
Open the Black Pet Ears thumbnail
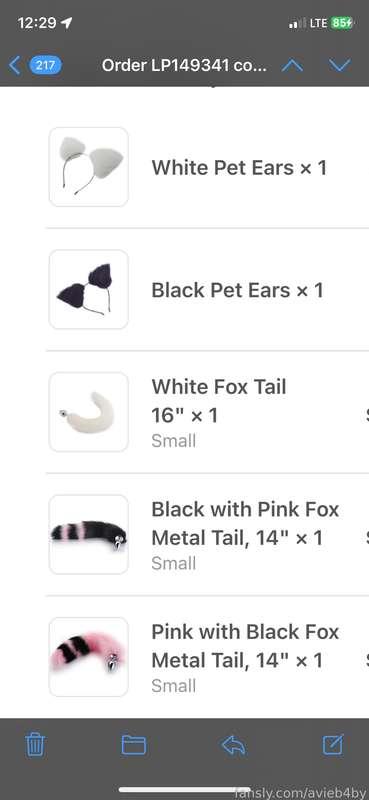click(x=89, y=289)
